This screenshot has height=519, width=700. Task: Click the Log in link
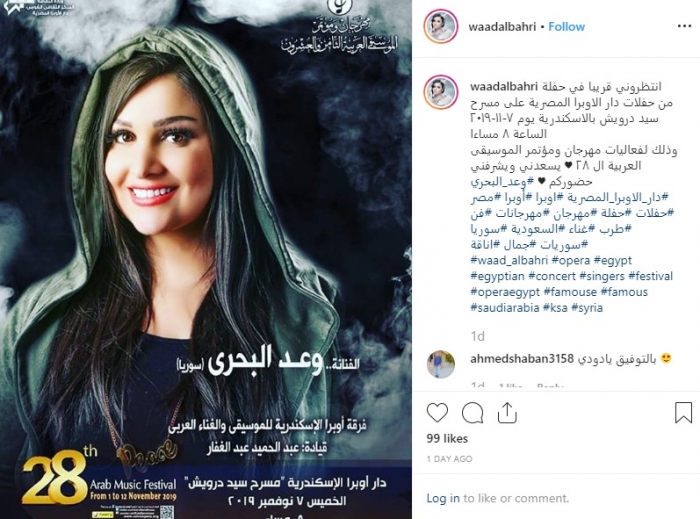point(443,498)
